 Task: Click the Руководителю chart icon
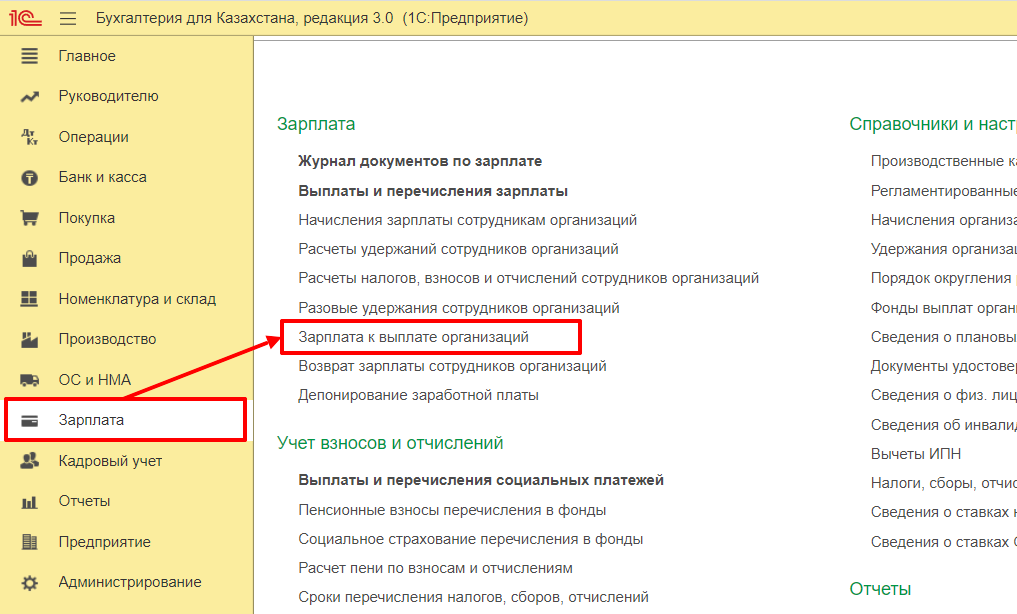pos(30,97)
